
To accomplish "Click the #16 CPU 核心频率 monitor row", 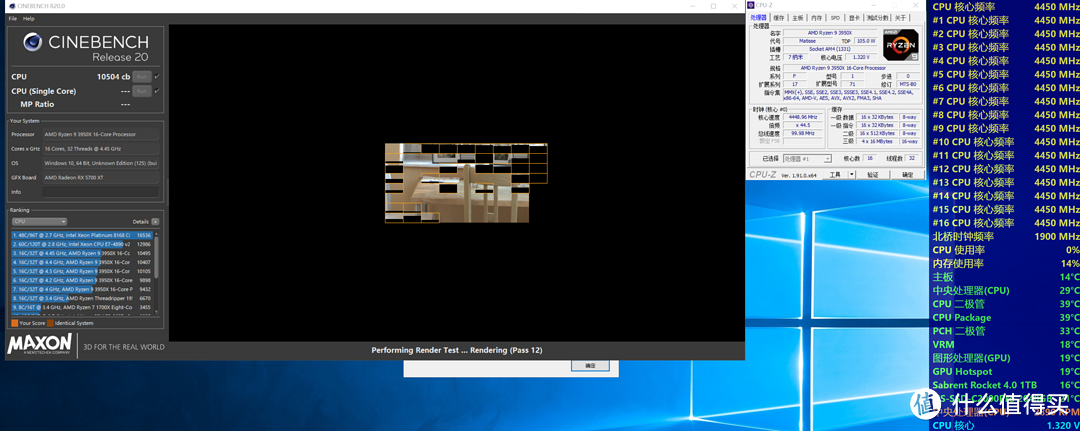I will 1006,222.
